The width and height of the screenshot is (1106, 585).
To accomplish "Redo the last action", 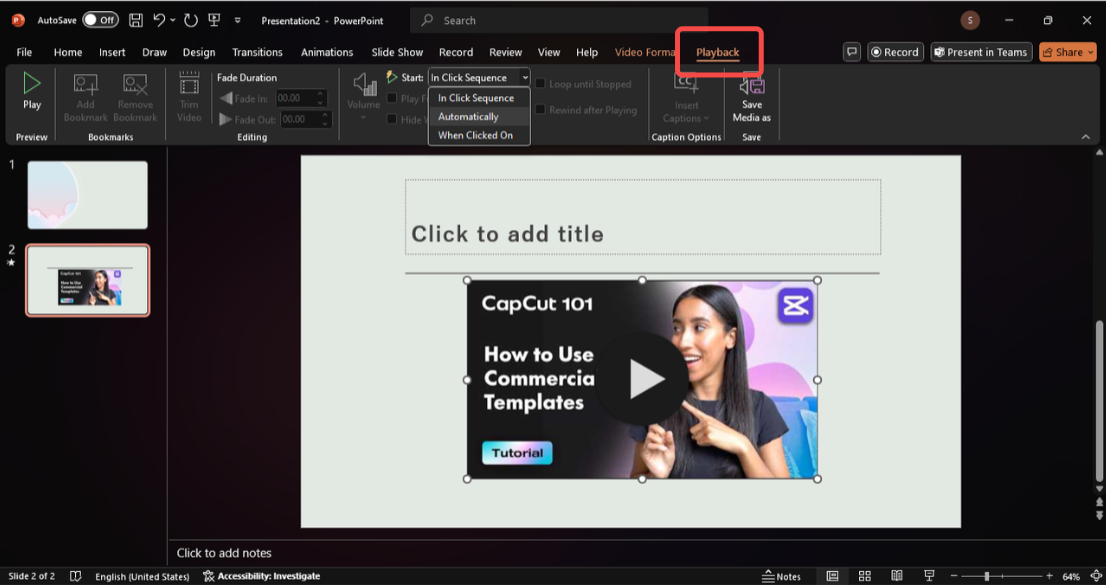I will coord(191,20).
